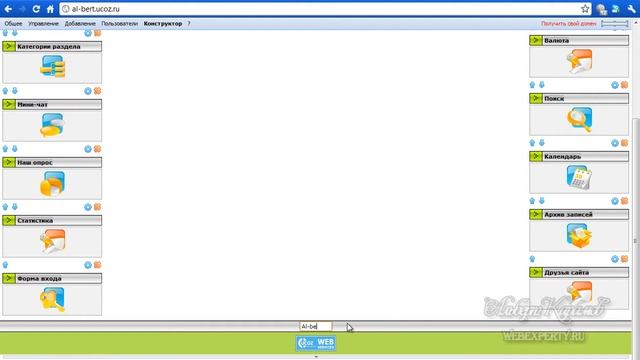Move the Статистика block down
This screenshot has height=360, width=640.
pyautogui.click(x=15, y=207)
